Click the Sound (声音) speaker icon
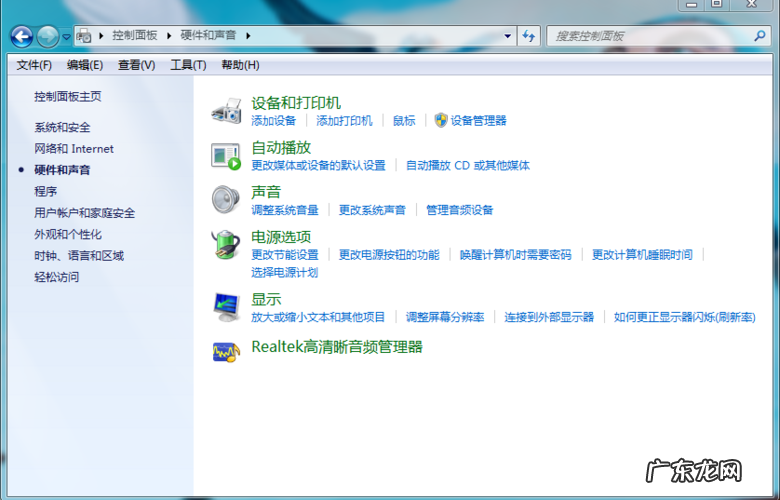Image resolution: width=780 pixels, height=500 pixels. tap(226, 200)
